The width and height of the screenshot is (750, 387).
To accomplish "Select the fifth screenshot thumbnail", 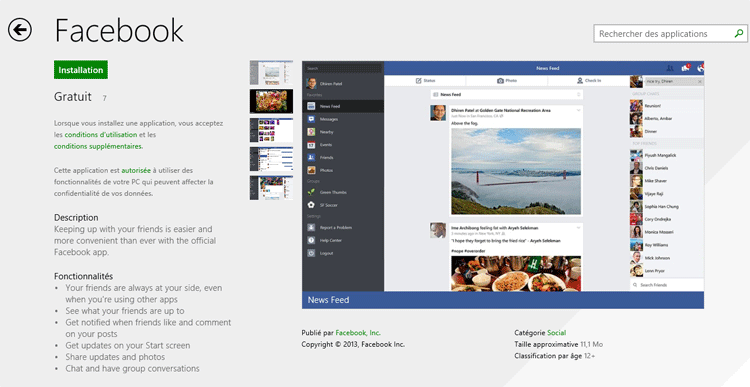I will (271, 188).
